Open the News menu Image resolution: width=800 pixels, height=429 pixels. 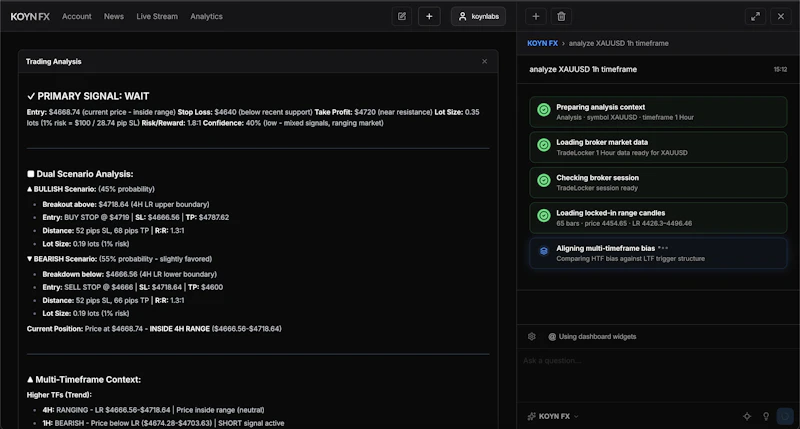(114, 16)
